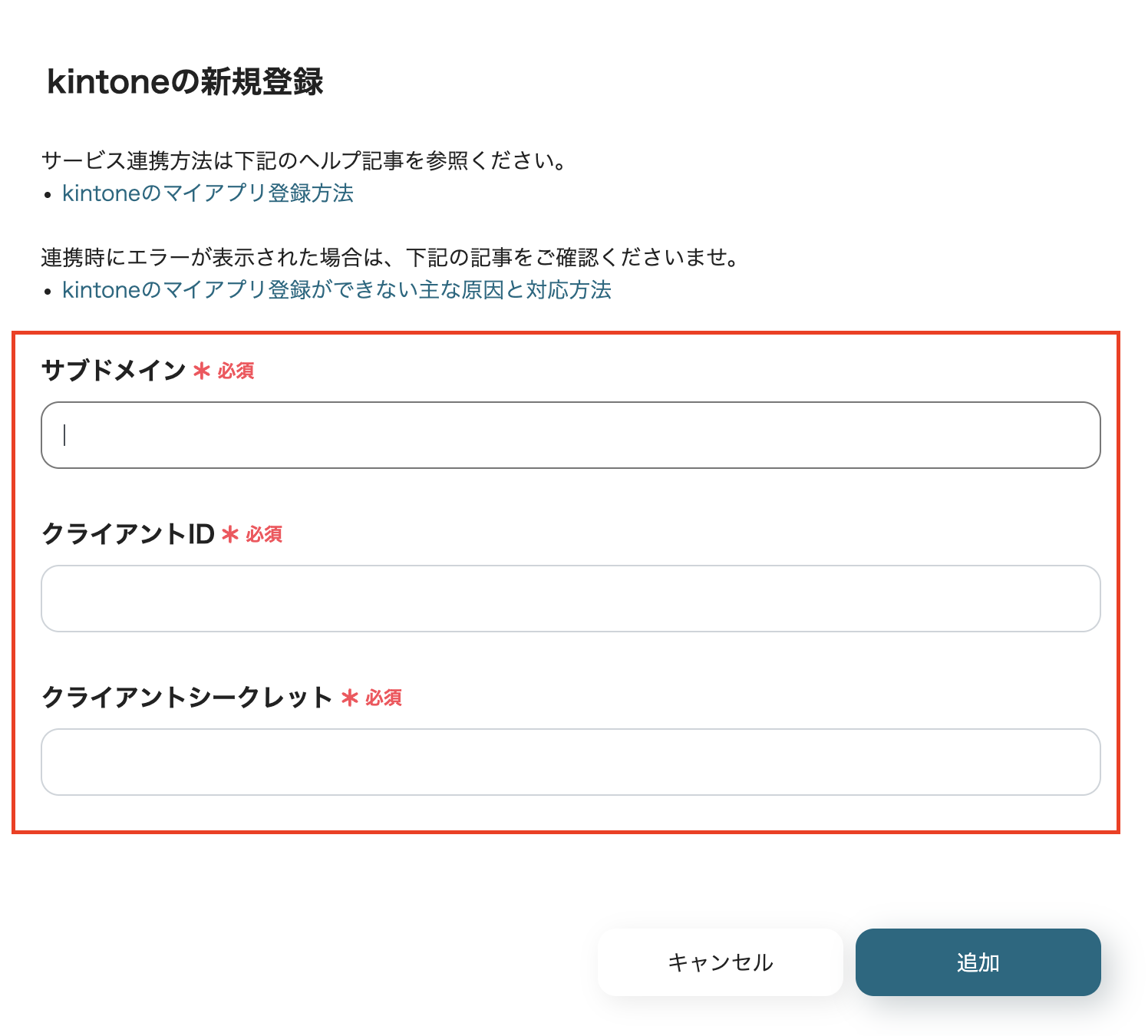This screenshot has height=1036, width=1148.
Task: Click the 必須 marker next to クライアントID
Action: click(264, 535)
